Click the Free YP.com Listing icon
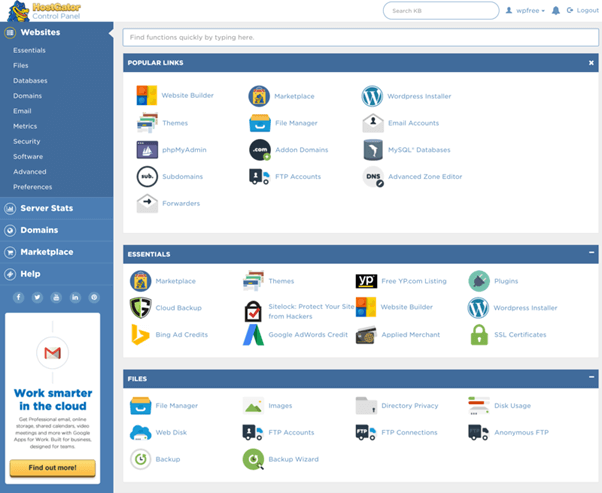 click(x=366, y=281)
